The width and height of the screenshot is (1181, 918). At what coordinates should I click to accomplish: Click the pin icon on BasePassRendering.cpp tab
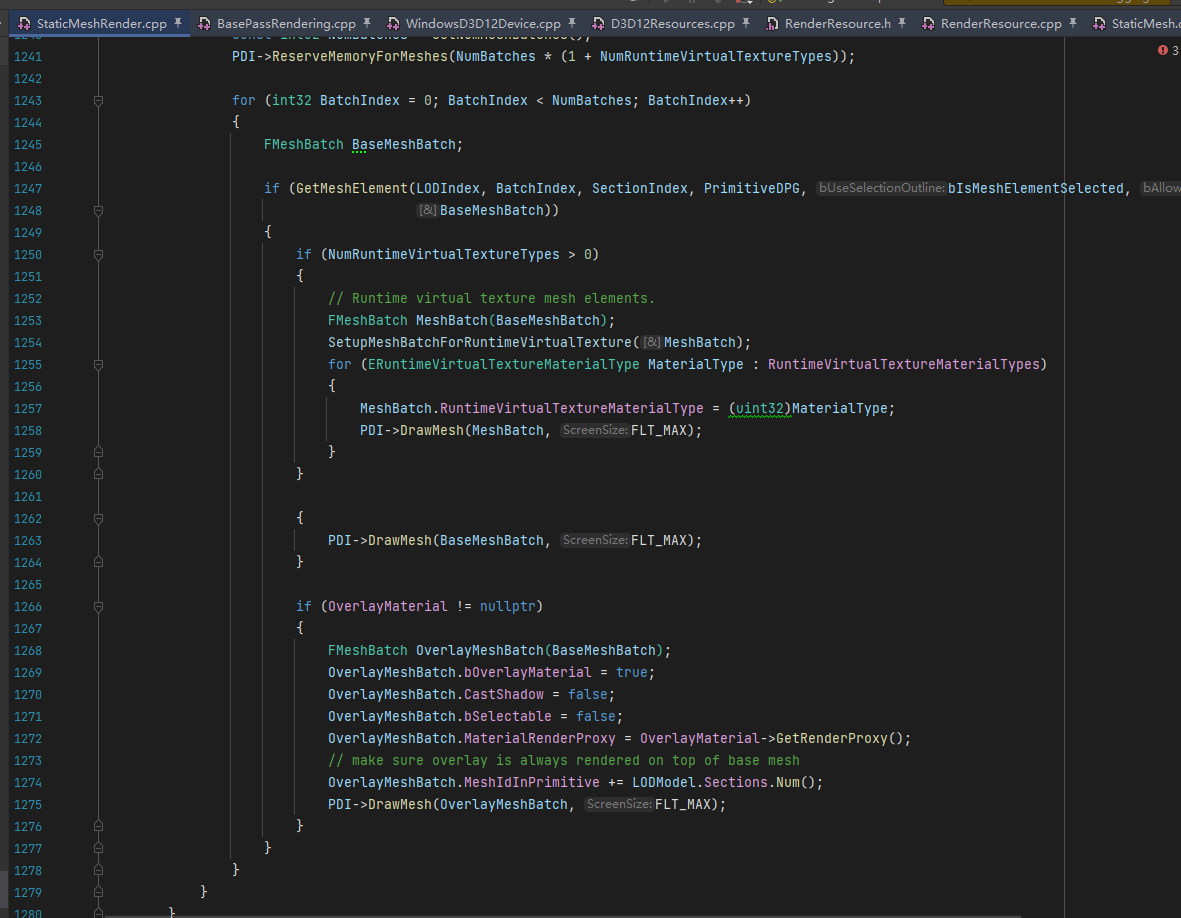click(x=367, y=23)
